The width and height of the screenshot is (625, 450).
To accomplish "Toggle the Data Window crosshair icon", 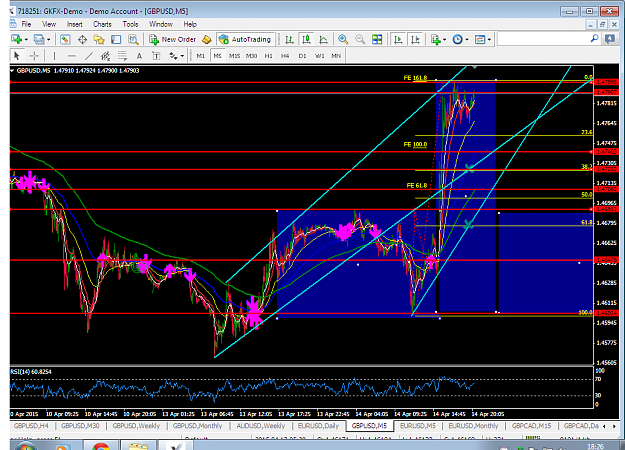I will point(82,39).
